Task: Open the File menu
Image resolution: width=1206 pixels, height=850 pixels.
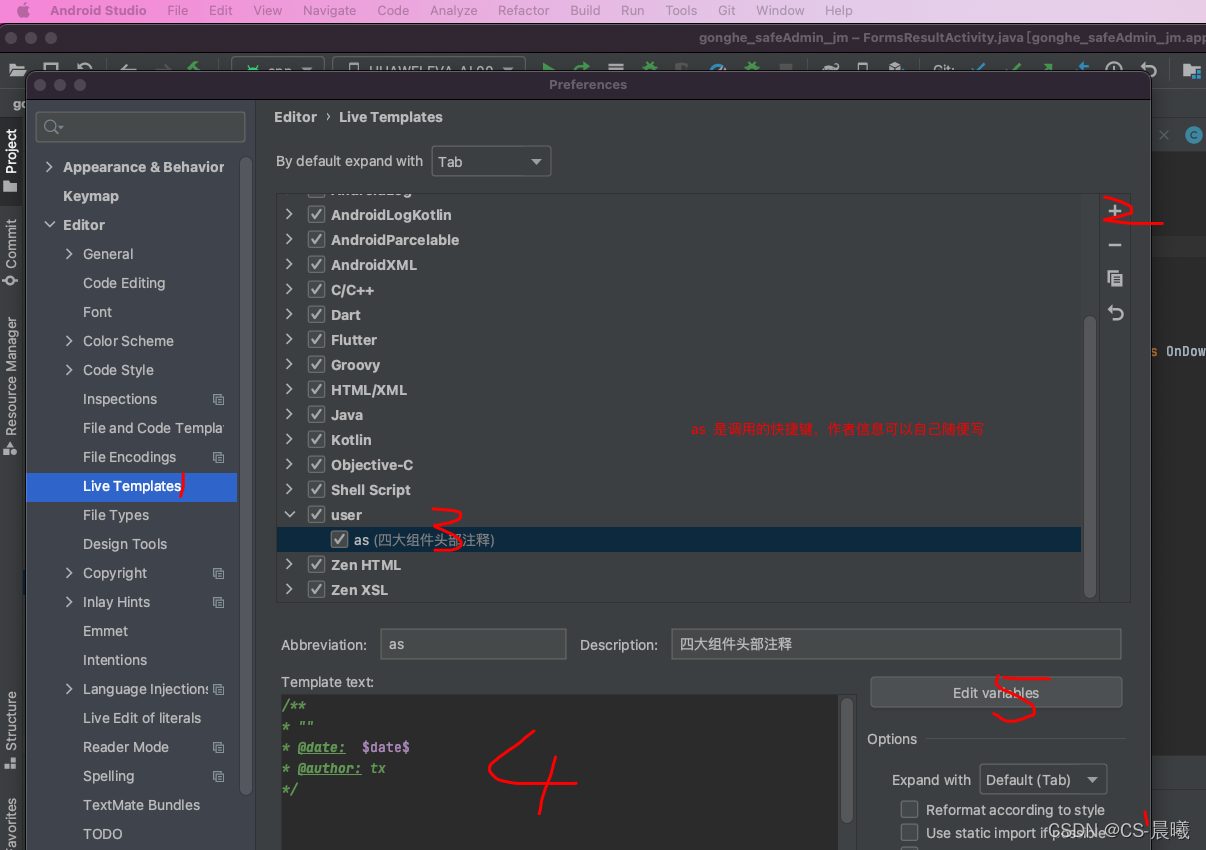Action: point(177,11)
